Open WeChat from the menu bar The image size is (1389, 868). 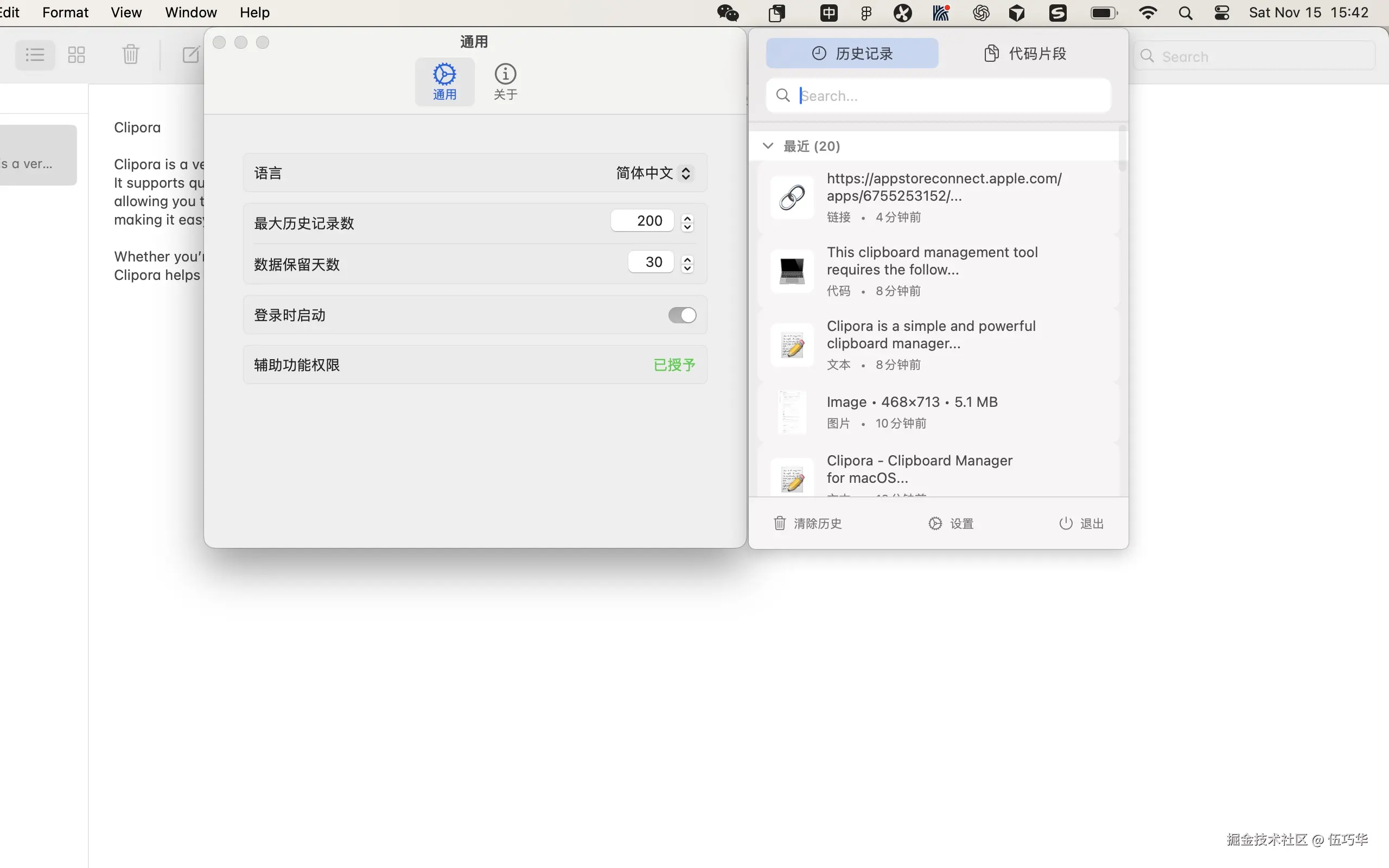[x=727, y=12]
